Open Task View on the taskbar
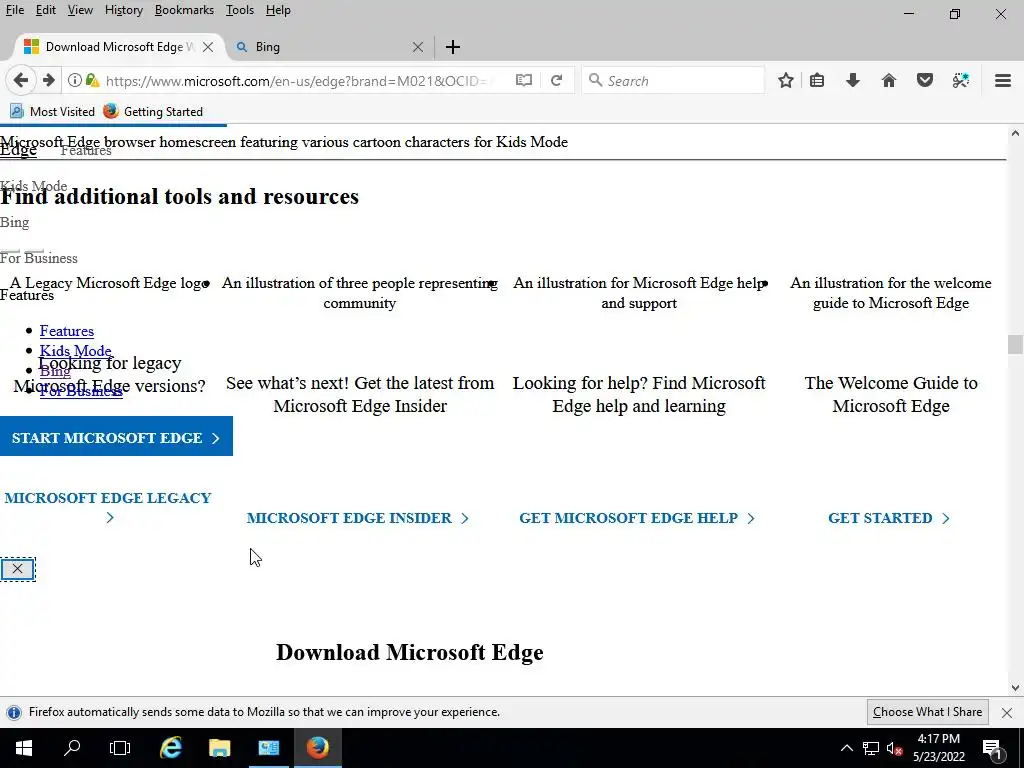The image size is (1024, 768). tap(120, 748)
